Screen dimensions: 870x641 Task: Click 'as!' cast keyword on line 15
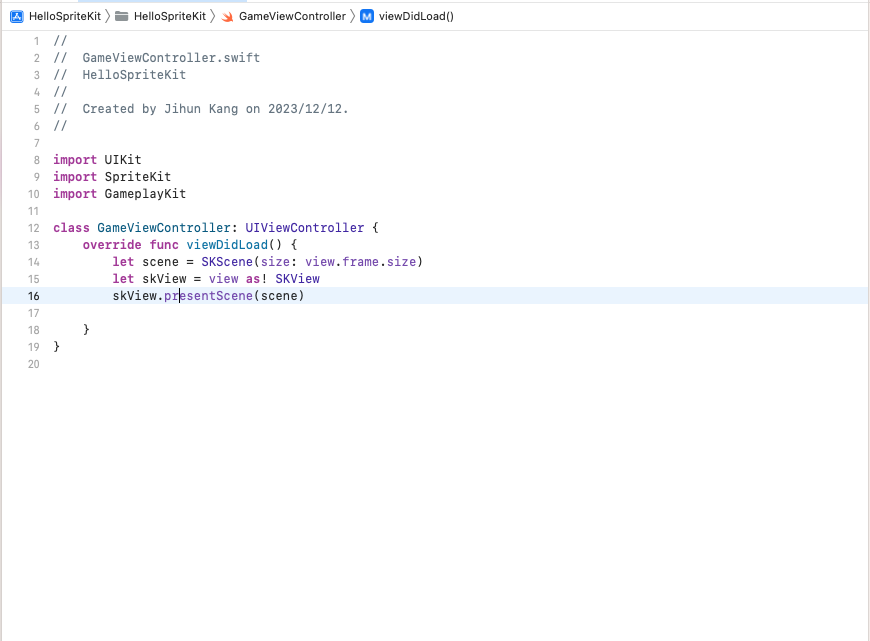coord(256,279)
